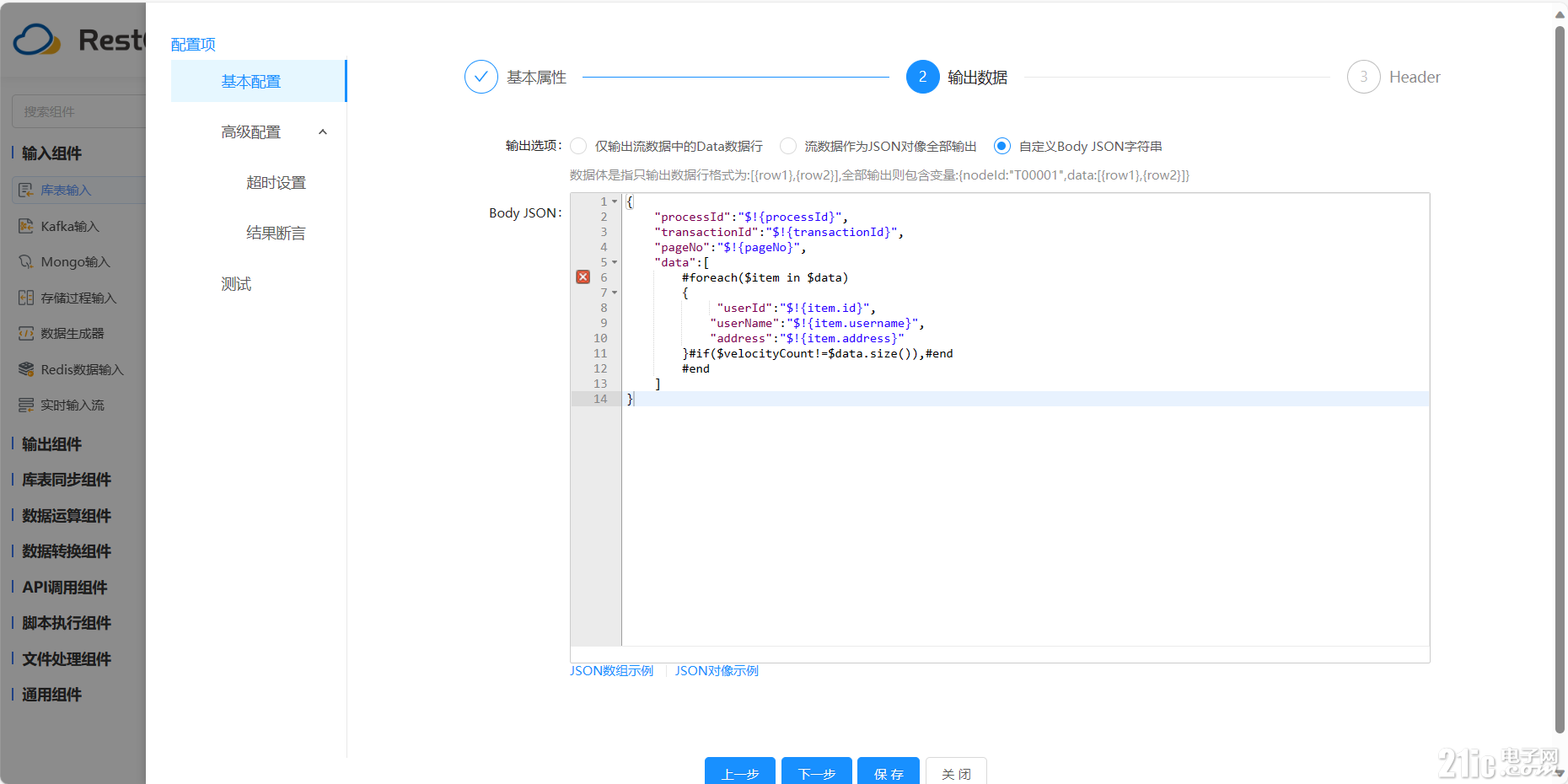The image size is (1568, 784).
Task: Click the cloud logo icon
Action: coord(37,40)
